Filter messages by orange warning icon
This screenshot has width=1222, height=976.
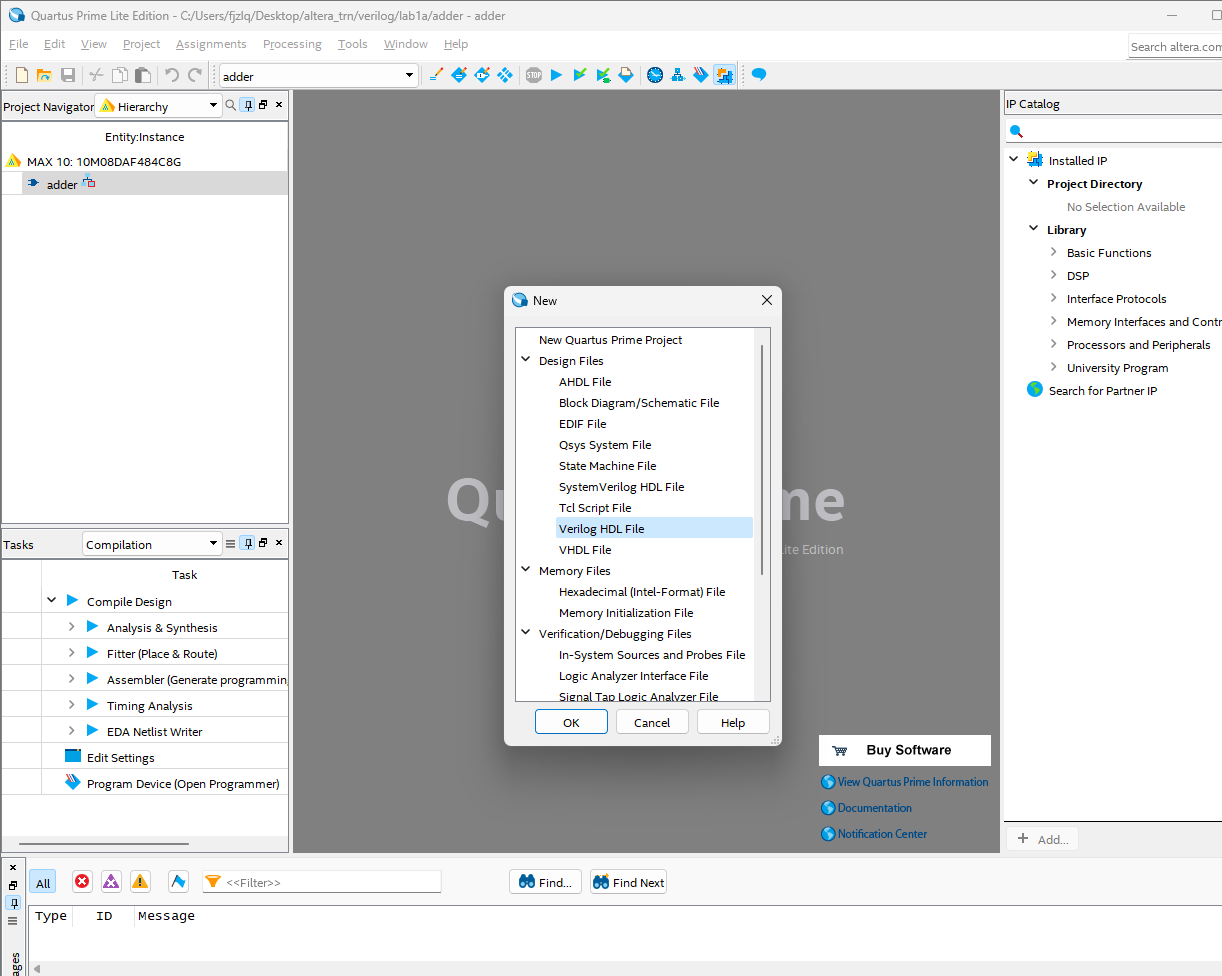coord(140,881)
